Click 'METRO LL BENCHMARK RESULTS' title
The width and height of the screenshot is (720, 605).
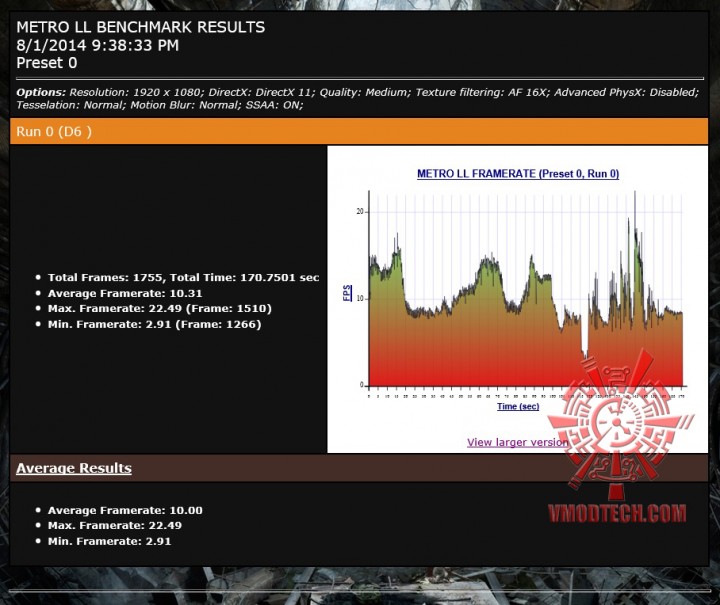point(141,27)
